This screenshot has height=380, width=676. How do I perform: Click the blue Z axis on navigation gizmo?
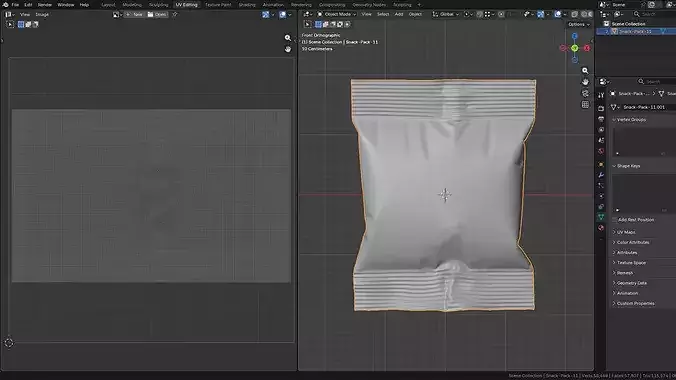575,36
